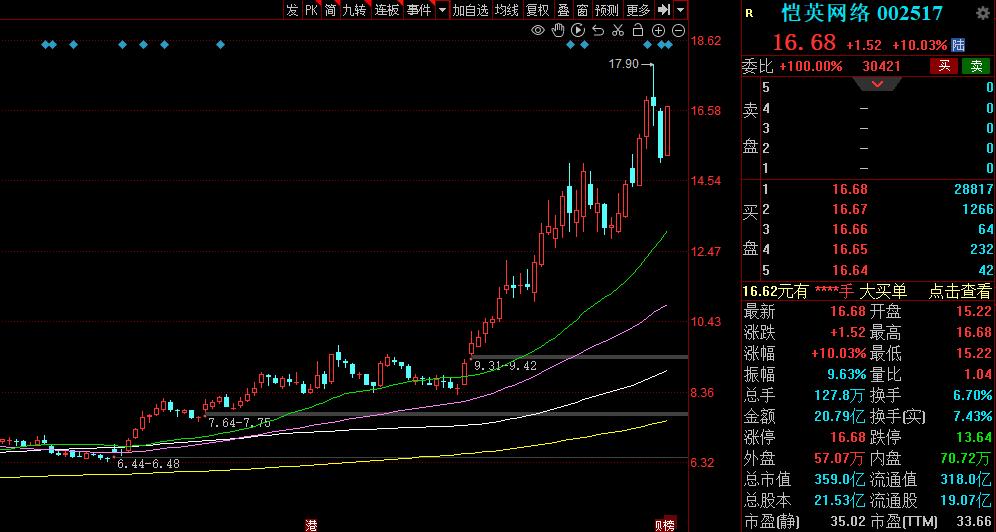Click bid level 4 price 16.65
Image resolution: width=996 pixels, height=532 pixels.
click(x=849, y=249)
